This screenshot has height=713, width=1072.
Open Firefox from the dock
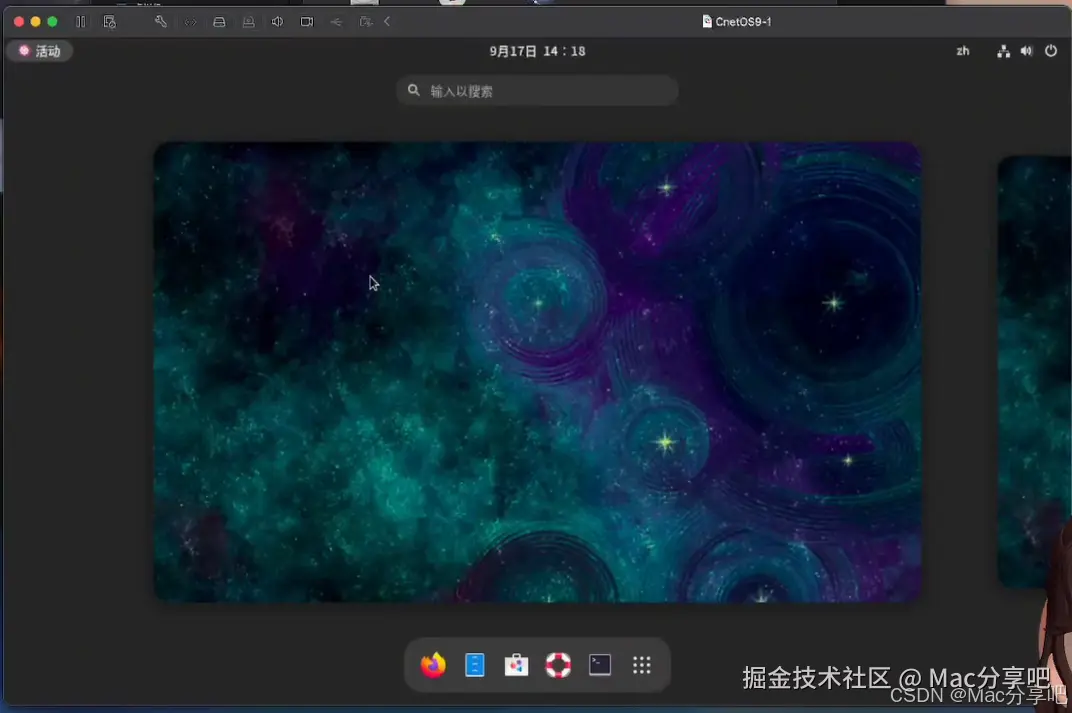point(432,664)
